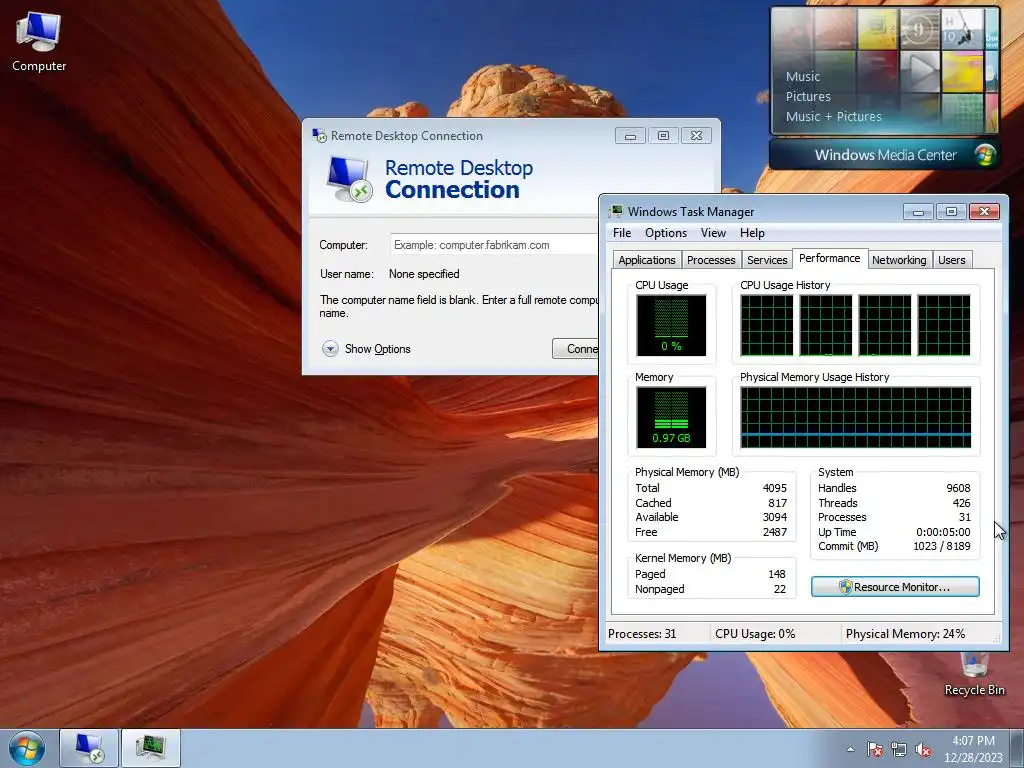Switch to the Processes tab
The height and width of the screenshot is (768, 1024).
pyautogui.click(x=711, y=260)
